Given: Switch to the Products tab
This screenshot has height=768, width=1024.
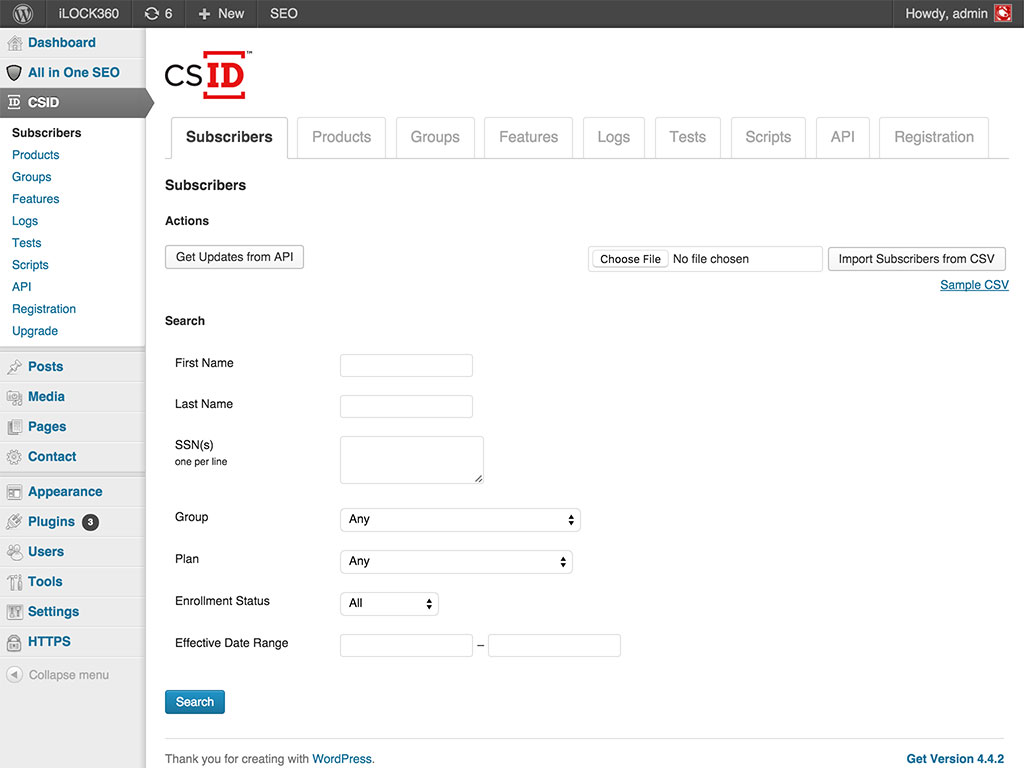Looking at the screenshot, I should (x=342, y=137).
